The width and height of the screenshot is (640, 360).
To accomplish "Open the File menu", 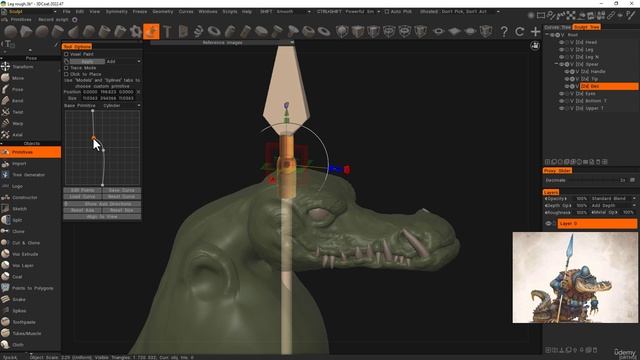I will 67,11.
